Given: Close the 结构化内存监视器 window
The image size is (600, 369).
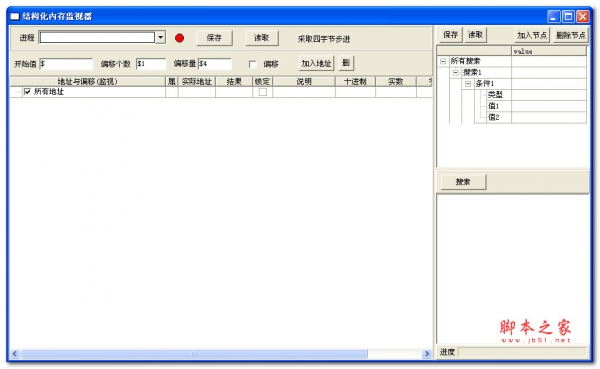Looking at the screenshot, I should click(x=583, y=16).
